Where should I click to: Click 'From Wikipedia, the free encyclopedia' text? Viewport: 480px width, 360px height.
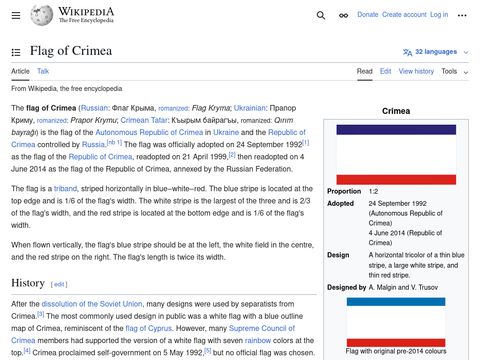click(67, 89)
